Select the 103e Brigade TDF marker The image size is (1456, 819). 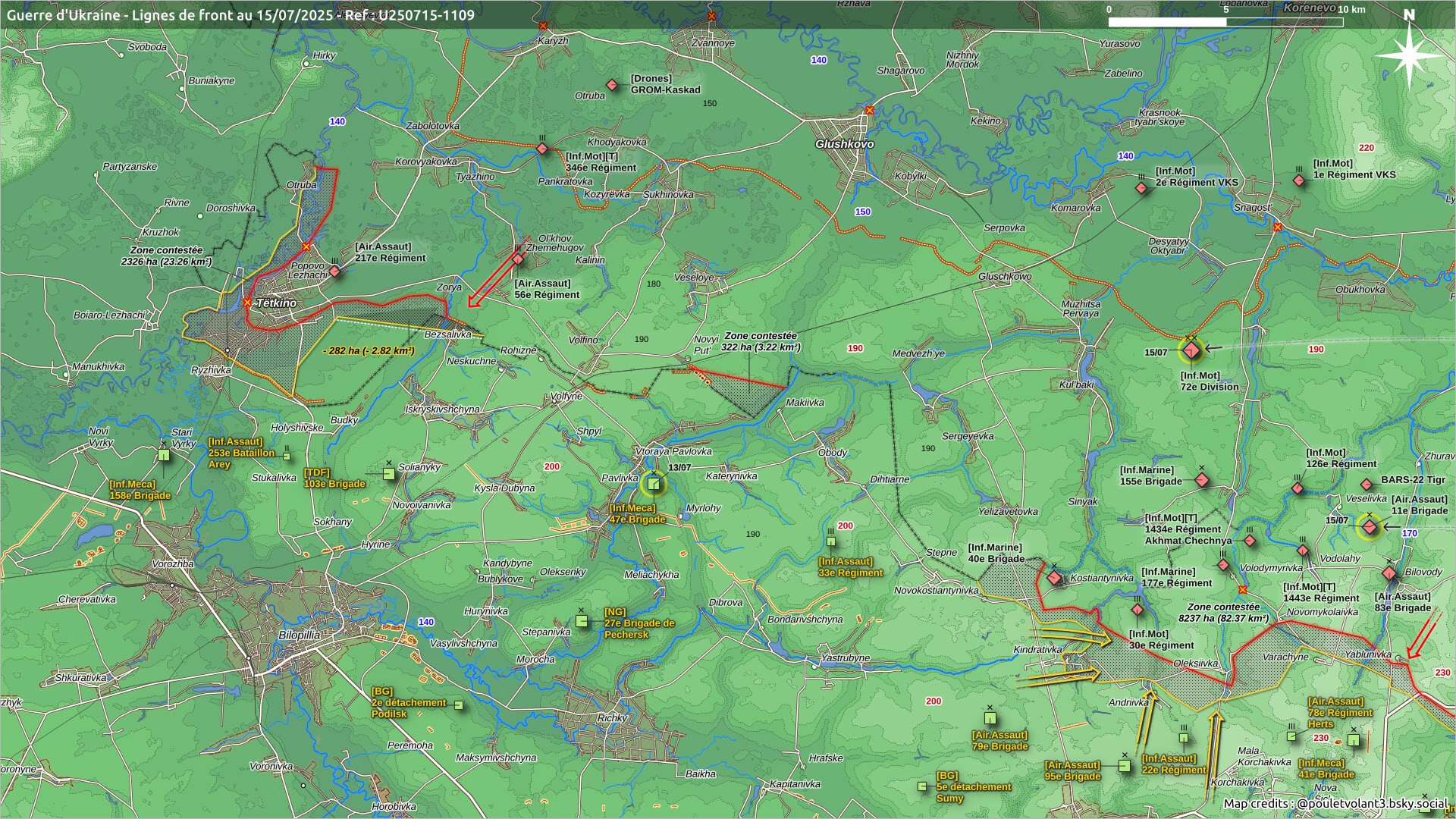point(389,474)
